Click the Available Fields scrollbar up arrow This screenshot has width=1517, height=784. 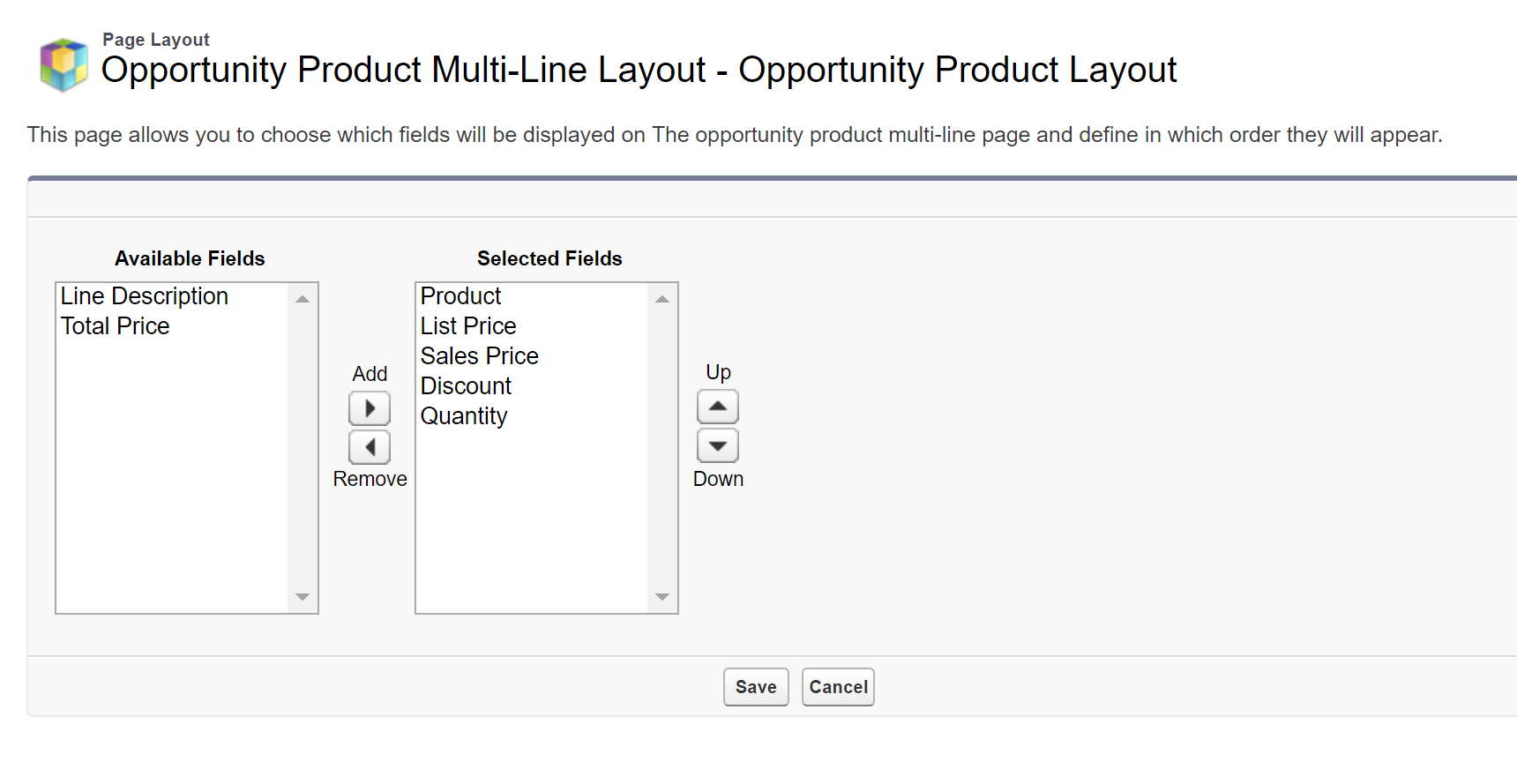tap(303, 298)
